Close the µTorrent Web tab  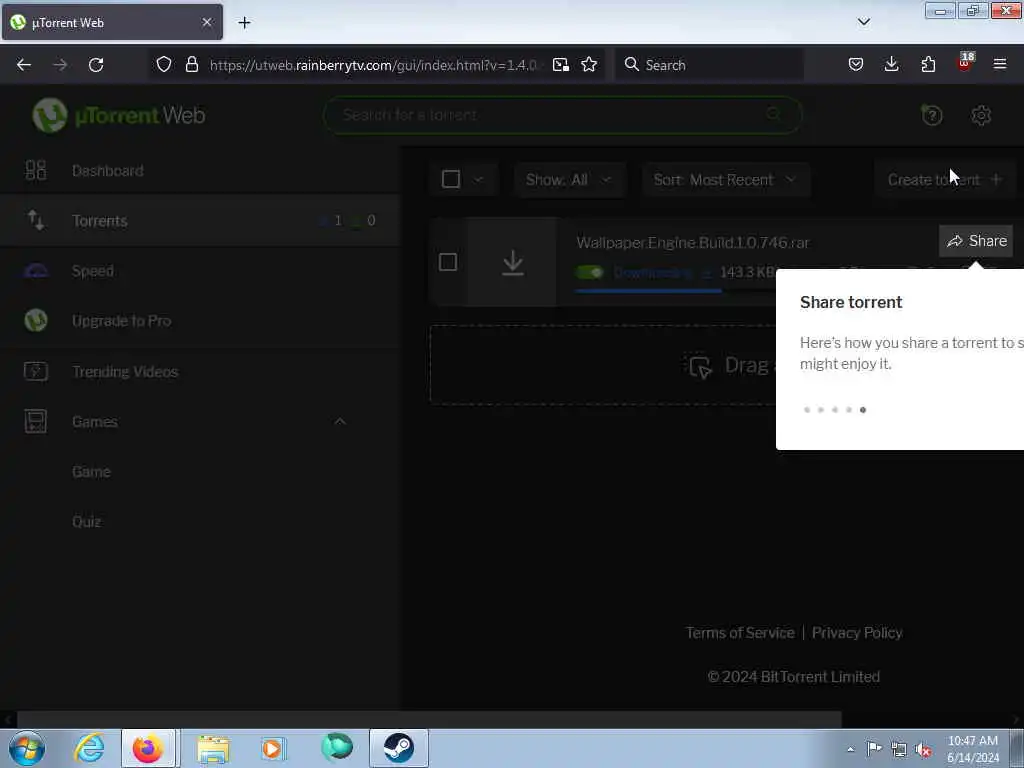tap(206, 22)
